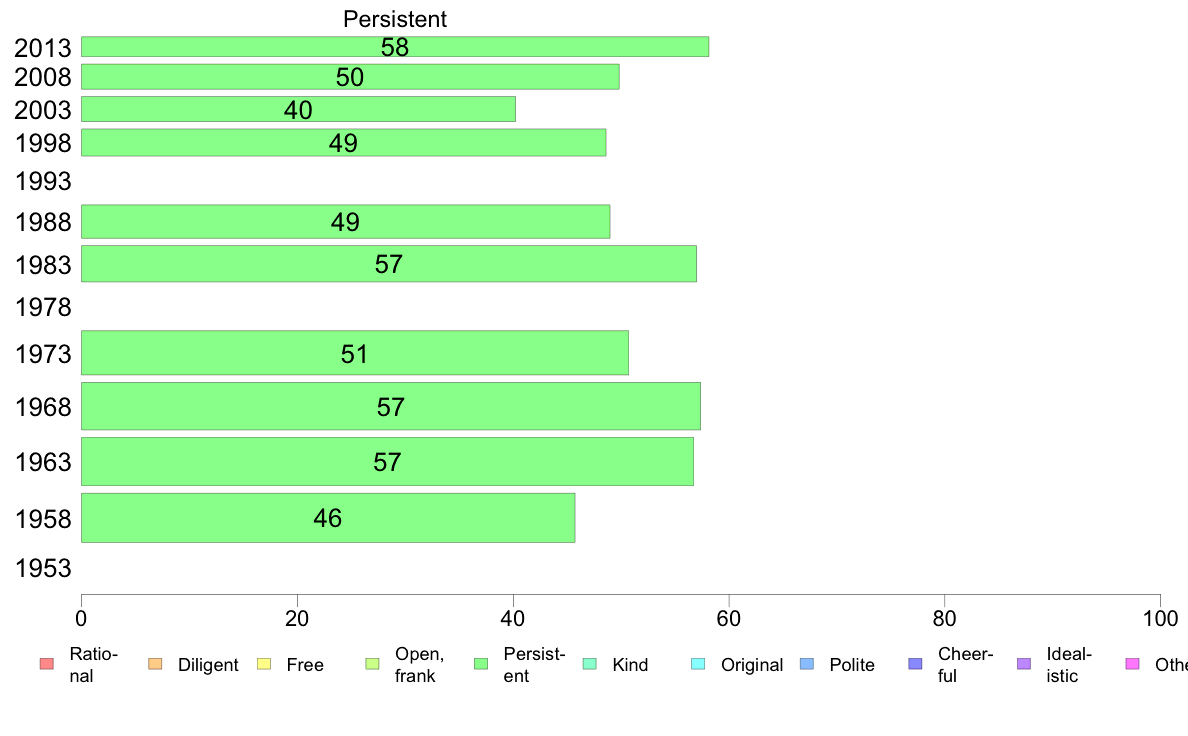Click the yellow Free legend swatch
The height and width of the screenshot is (736, 1188).
[x=264, y=664]
